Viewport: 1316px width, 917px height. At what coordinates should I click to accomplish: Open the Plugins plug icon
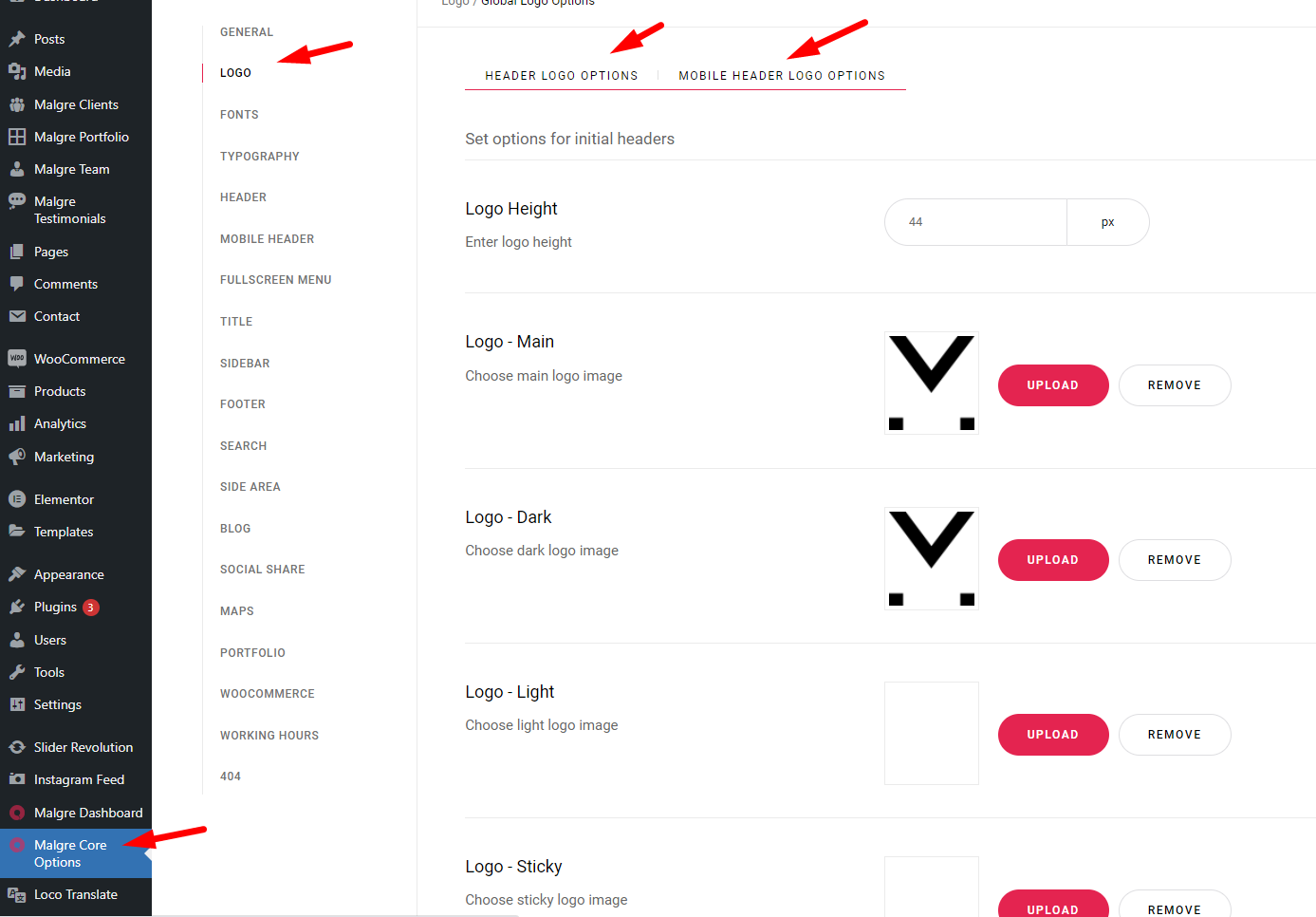pyautogui.click(x=17, y=607)
